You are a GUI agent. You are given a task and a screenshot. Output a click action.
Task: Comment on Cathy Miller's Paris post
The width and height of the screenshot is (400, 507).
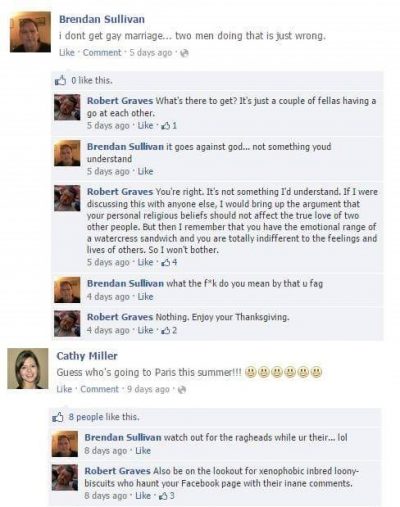click(99, 389)
